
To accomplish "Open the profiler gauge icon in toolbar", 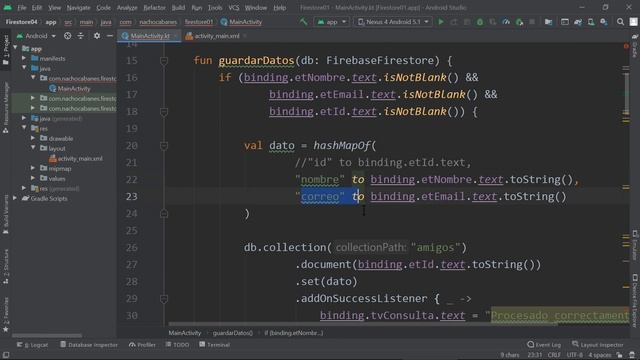I will click(x=506, y=22).
